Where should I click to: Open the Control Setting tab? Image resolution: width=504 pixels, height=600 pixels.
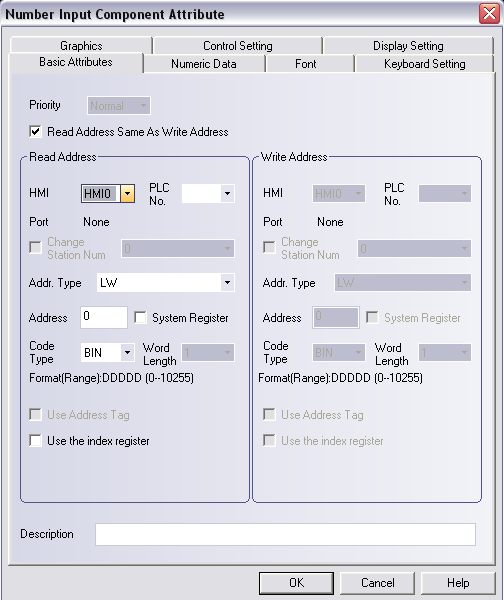238,46
